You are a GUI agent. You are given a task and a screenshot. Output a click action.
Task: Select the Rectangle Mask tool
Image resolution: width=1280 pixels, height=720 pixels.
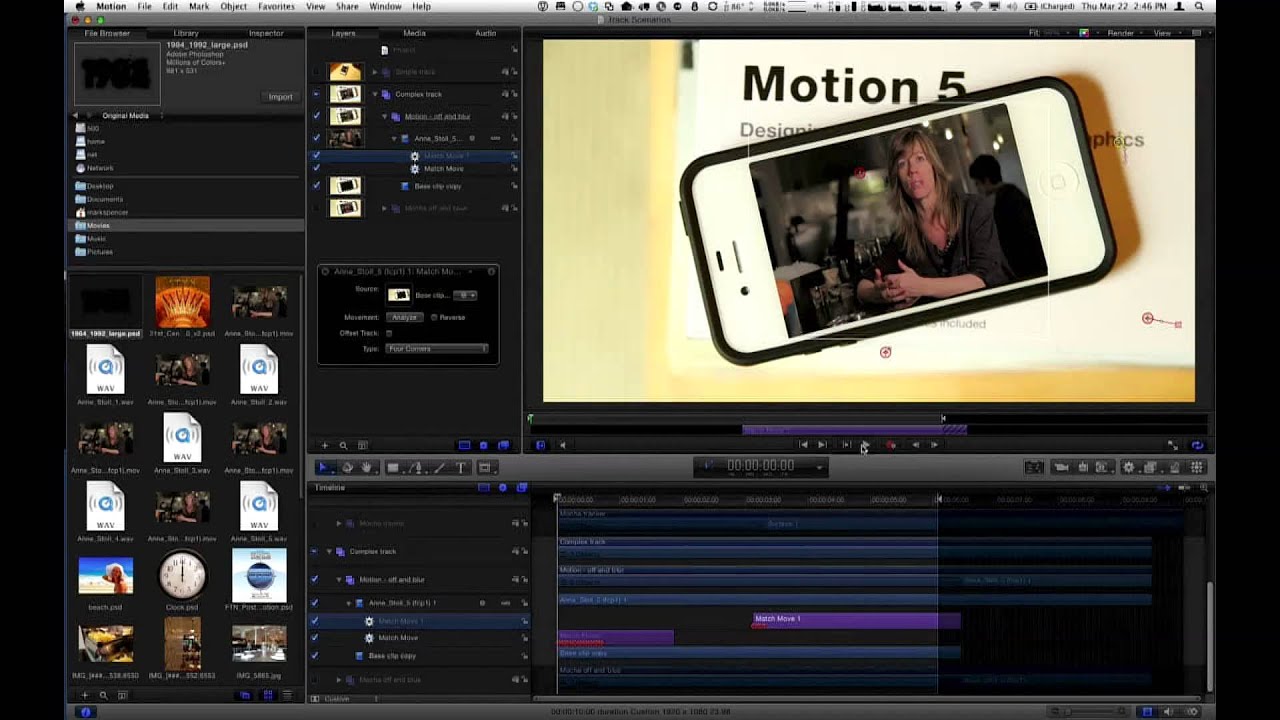pyautogui.click(x=485, y=467)
